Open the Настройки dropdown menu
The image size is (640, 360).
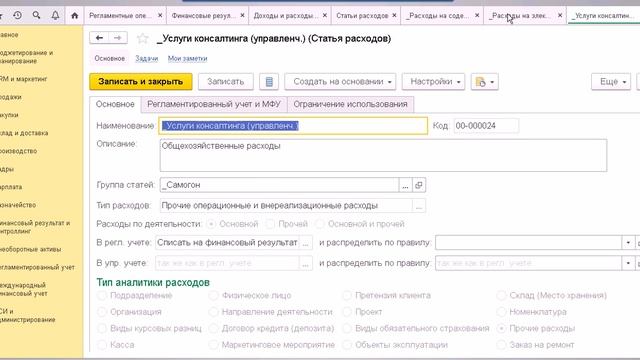point(433,82)
